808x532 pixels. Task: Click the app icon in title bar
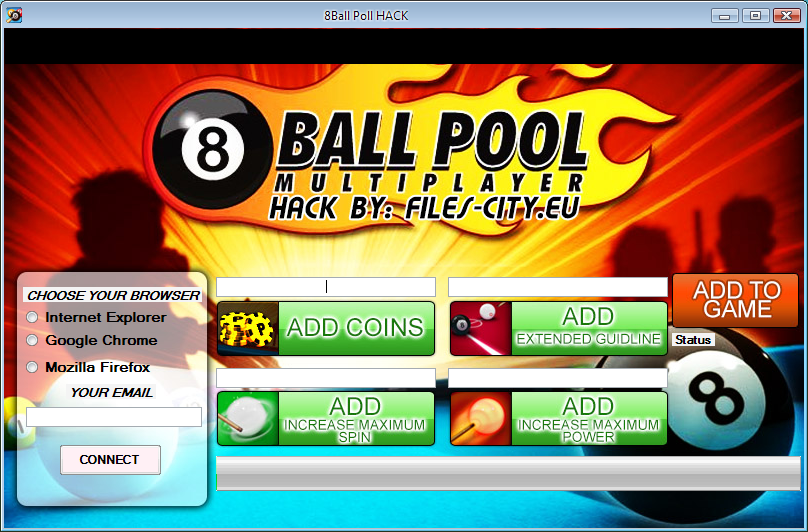(x=14, y=15)
